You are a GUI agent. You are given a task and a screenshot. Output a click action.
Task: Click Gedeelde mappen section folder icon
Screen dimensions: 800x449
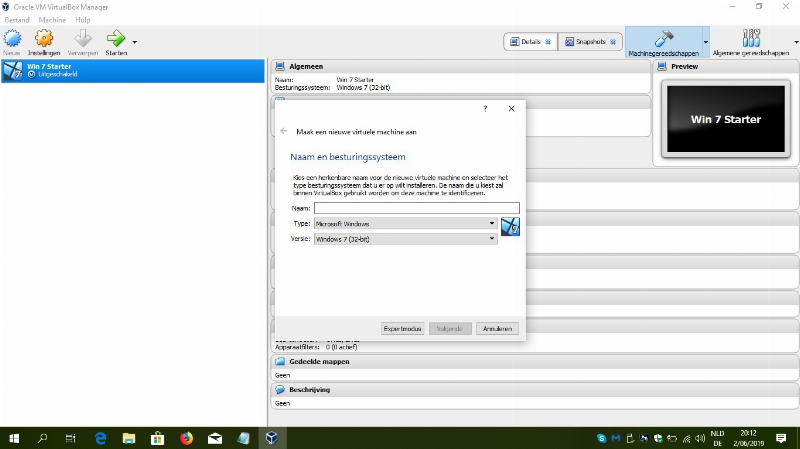coord(280,361)
